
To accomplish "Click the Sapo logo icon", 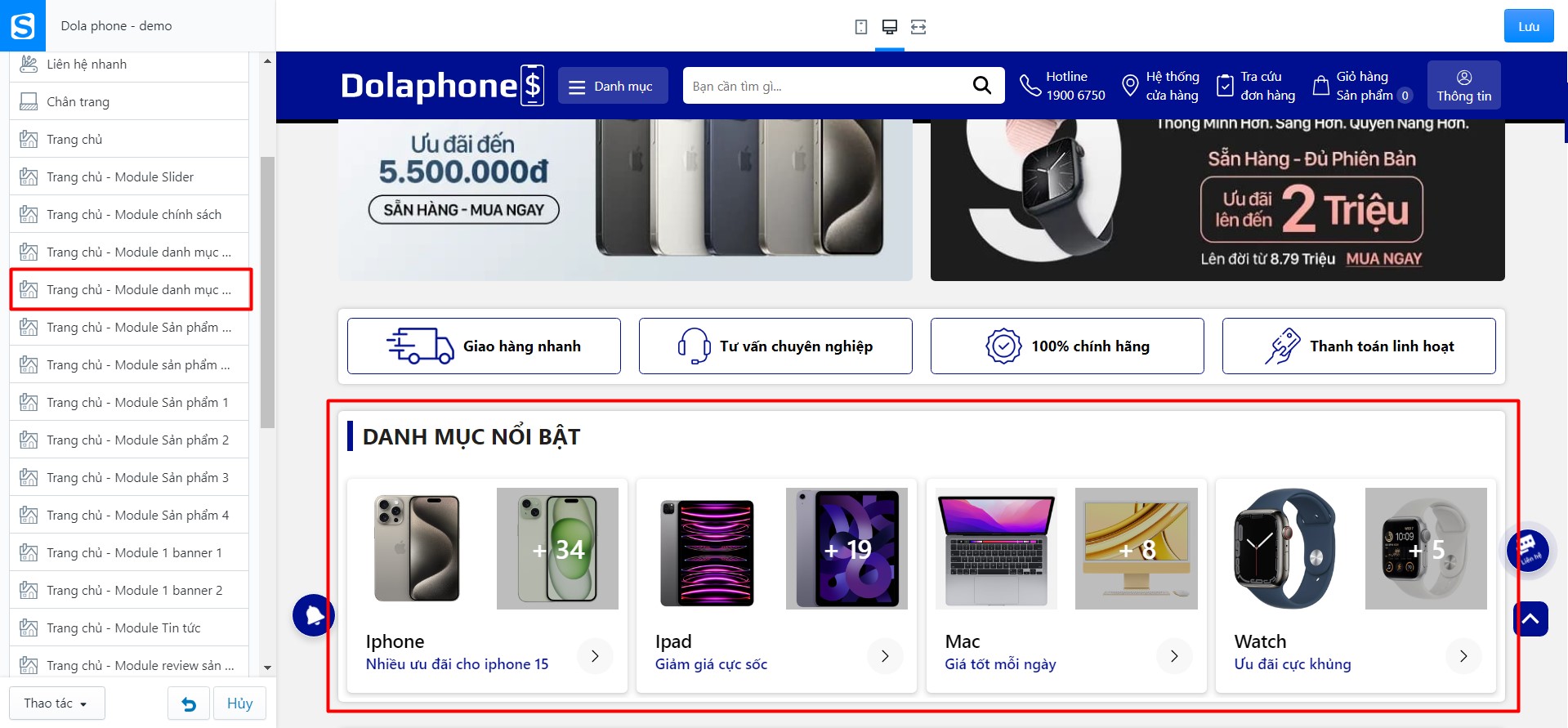I will click(23, 25).
